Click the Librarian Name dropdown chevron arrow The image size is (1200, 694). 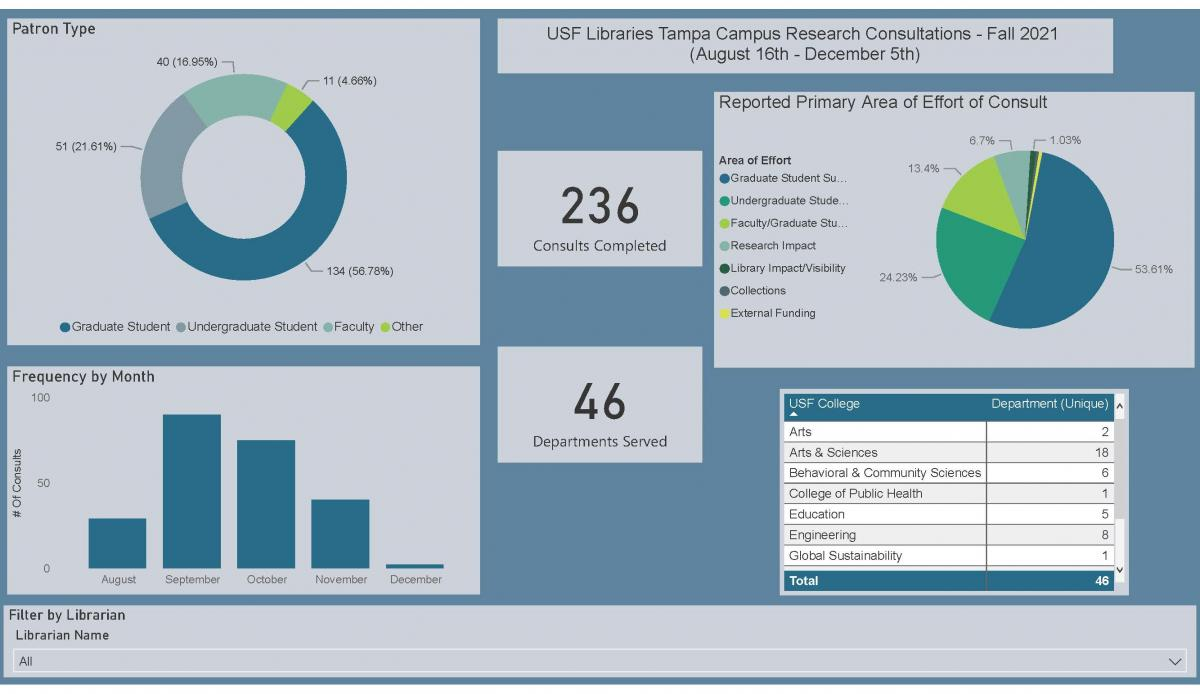(x=1174, y=662)
